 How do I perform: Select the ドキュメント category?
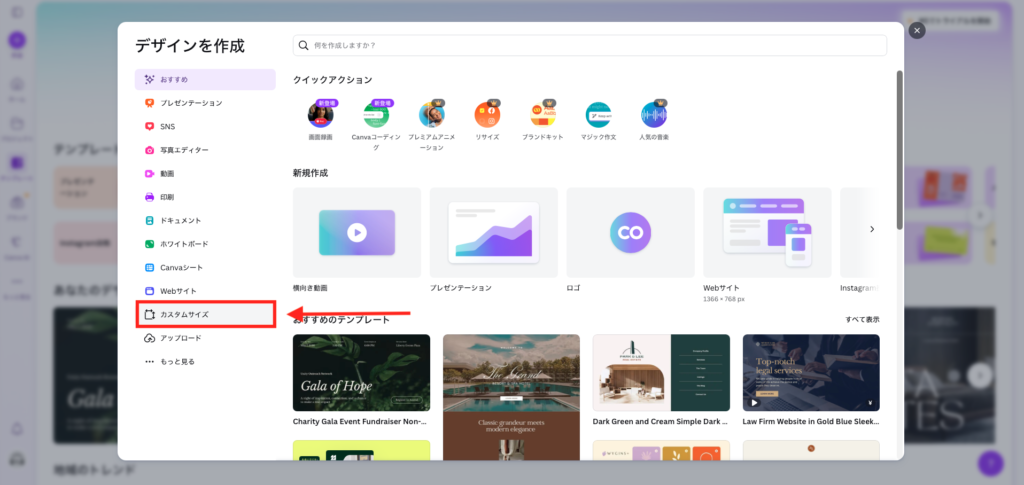[205, 221]
